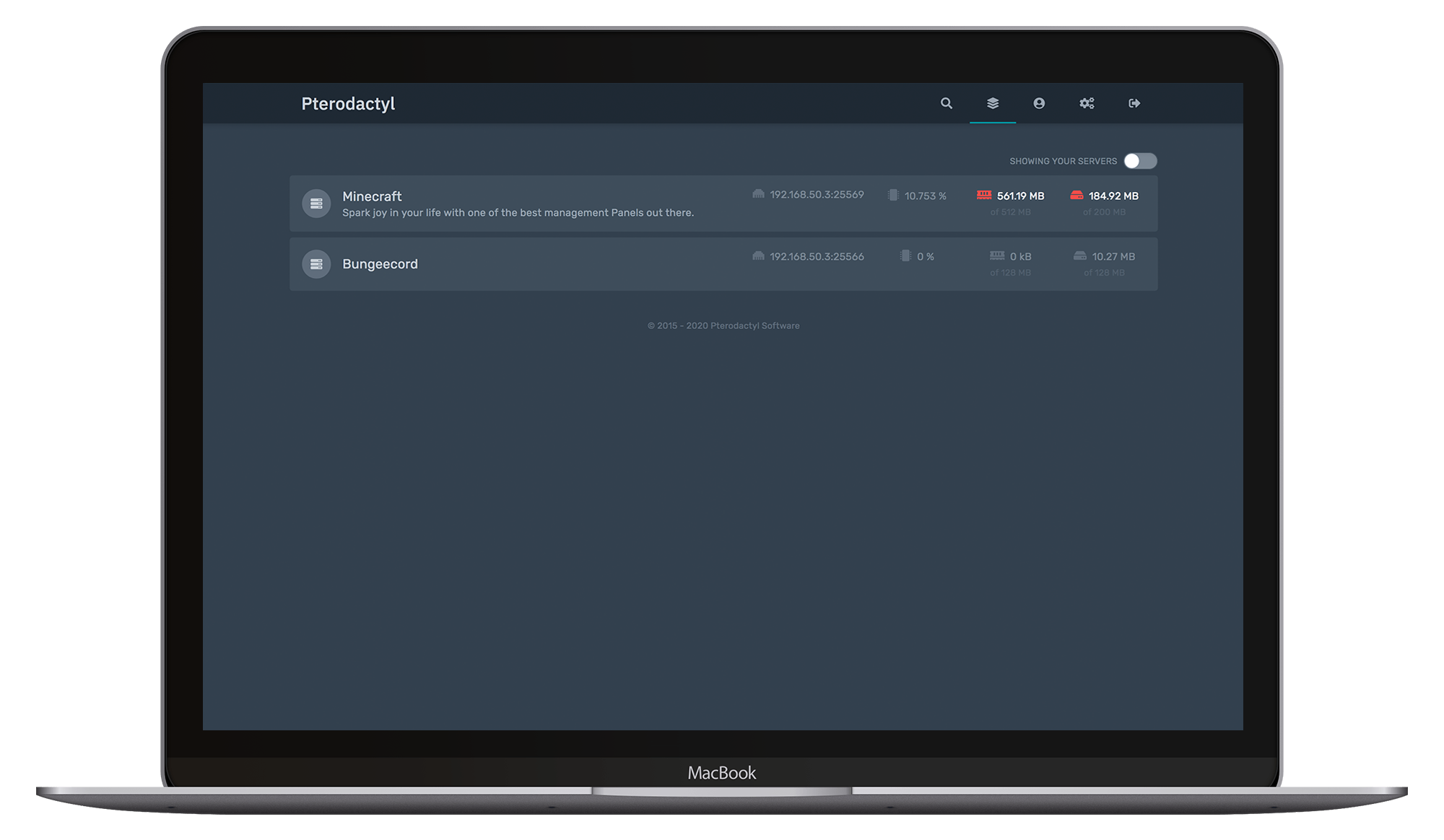
Task: Open the settings gear icon
Action: tap(1086, 103)
